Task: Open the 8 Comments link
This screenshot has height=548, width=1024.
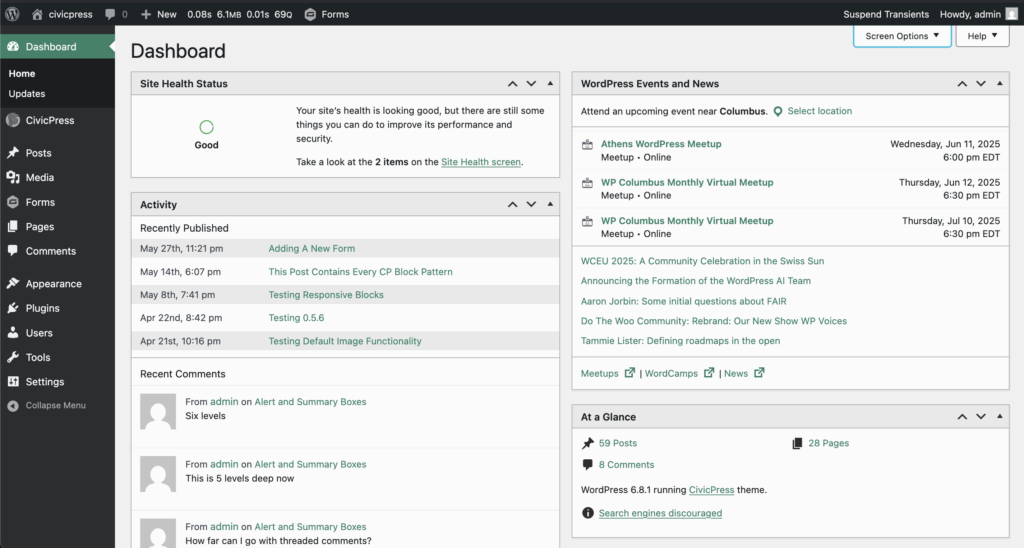Action: (x=626, y=464)
